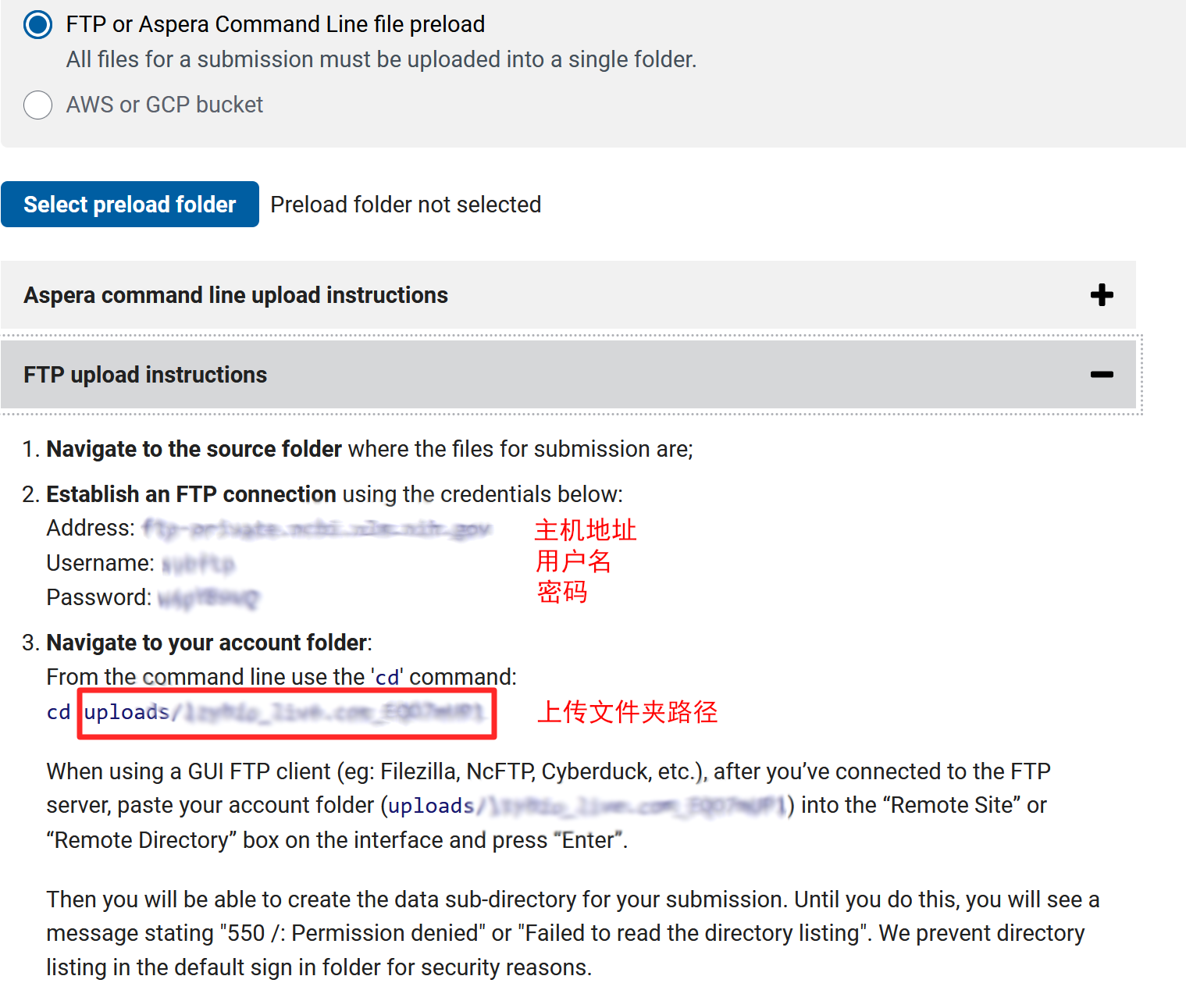Screen dimensions: 1186x1008
Task: Click the plus icon on Aspera instructions
Action: [1101, 295]
